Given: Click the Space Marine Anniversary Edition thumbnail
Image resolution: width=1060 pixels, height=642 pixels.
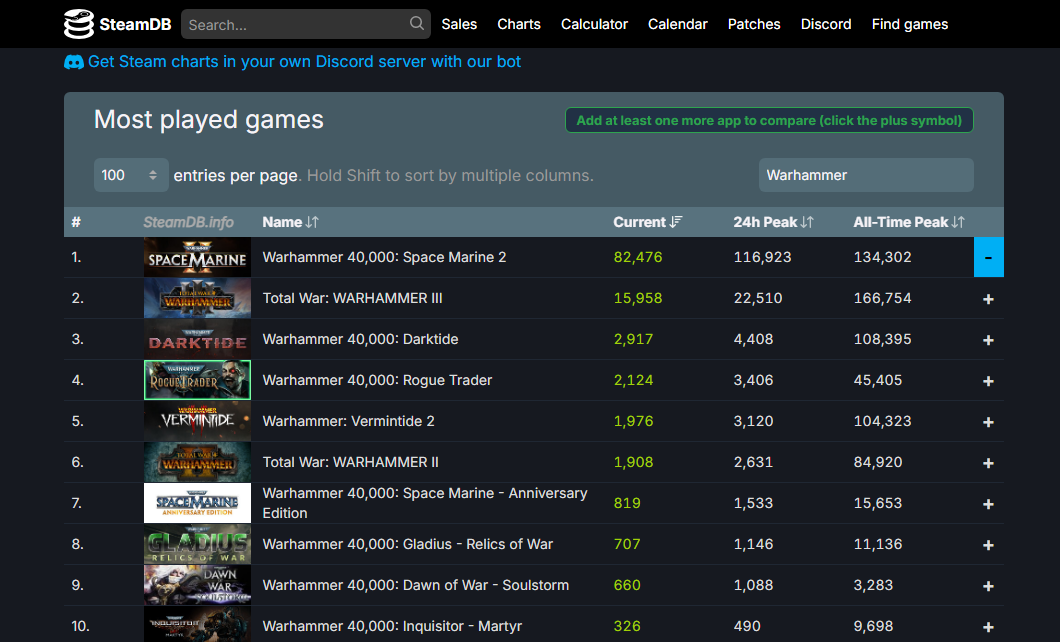Looking at the screenshot, I should (197, 503).
